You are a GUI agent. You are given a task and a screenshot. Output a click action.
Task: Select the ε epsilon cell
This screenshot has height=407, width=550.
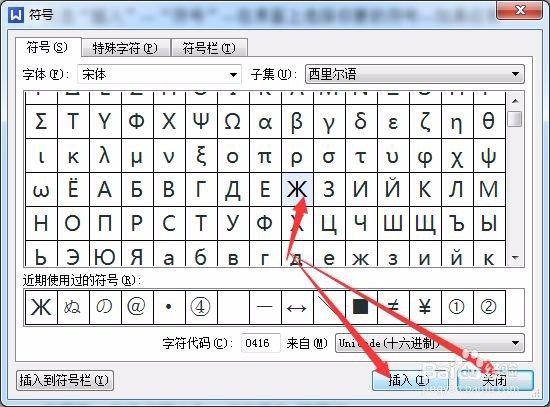click(393, 121)
